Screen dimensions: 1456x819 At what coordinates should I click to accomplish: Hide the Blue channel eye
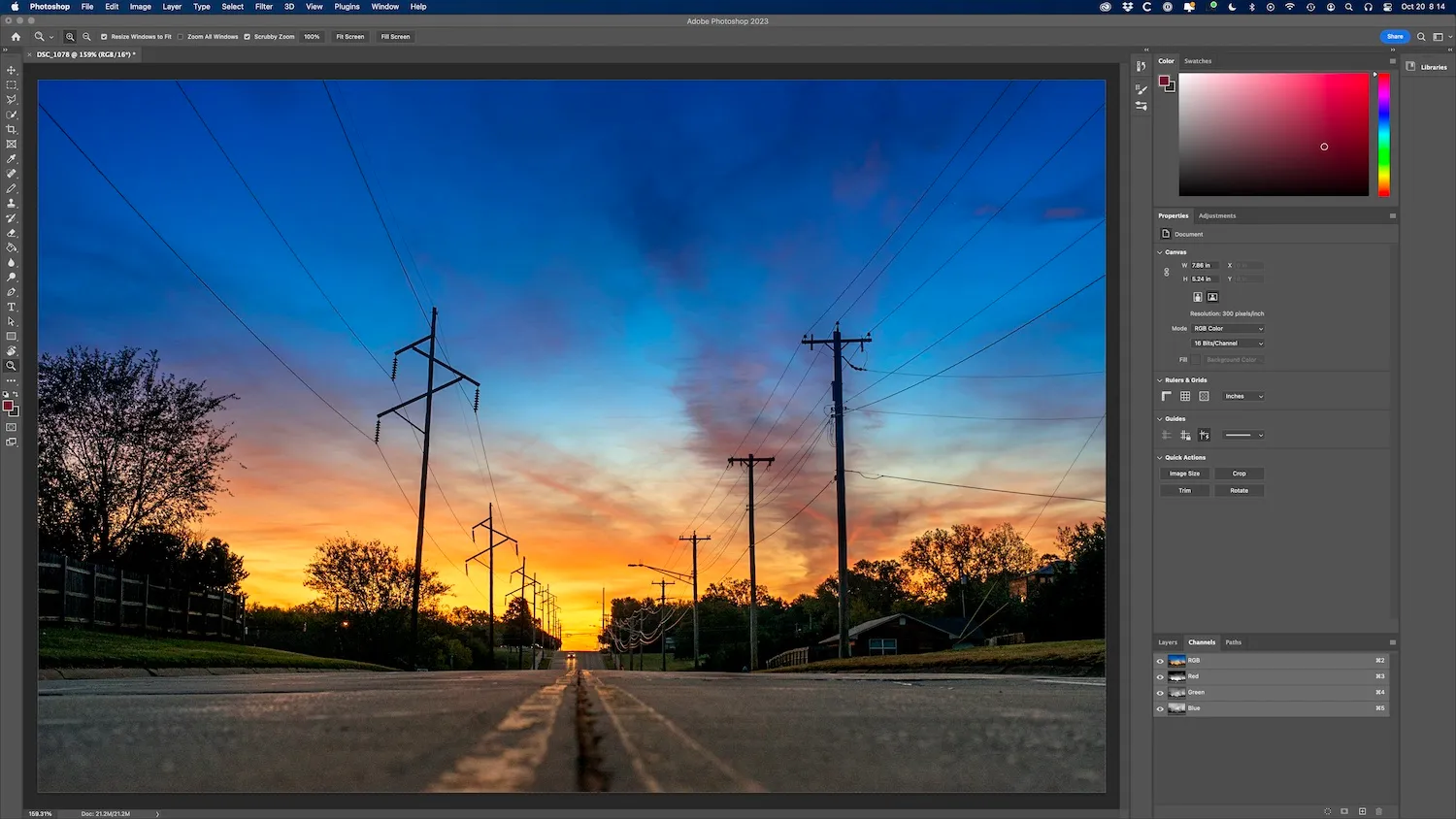tap(1160, 708)
